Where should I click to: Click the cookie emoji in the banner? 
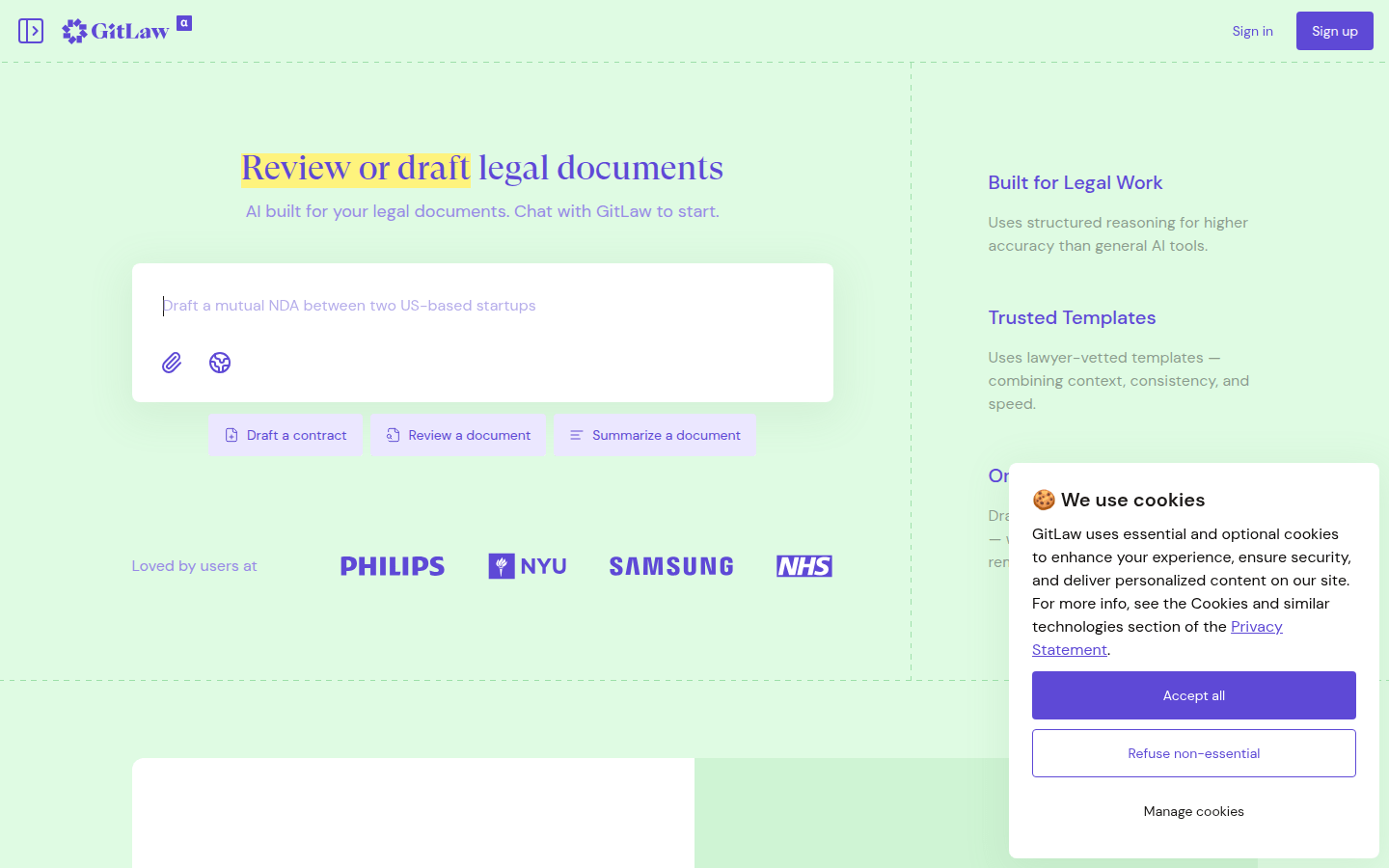[x=1044, y=500]
